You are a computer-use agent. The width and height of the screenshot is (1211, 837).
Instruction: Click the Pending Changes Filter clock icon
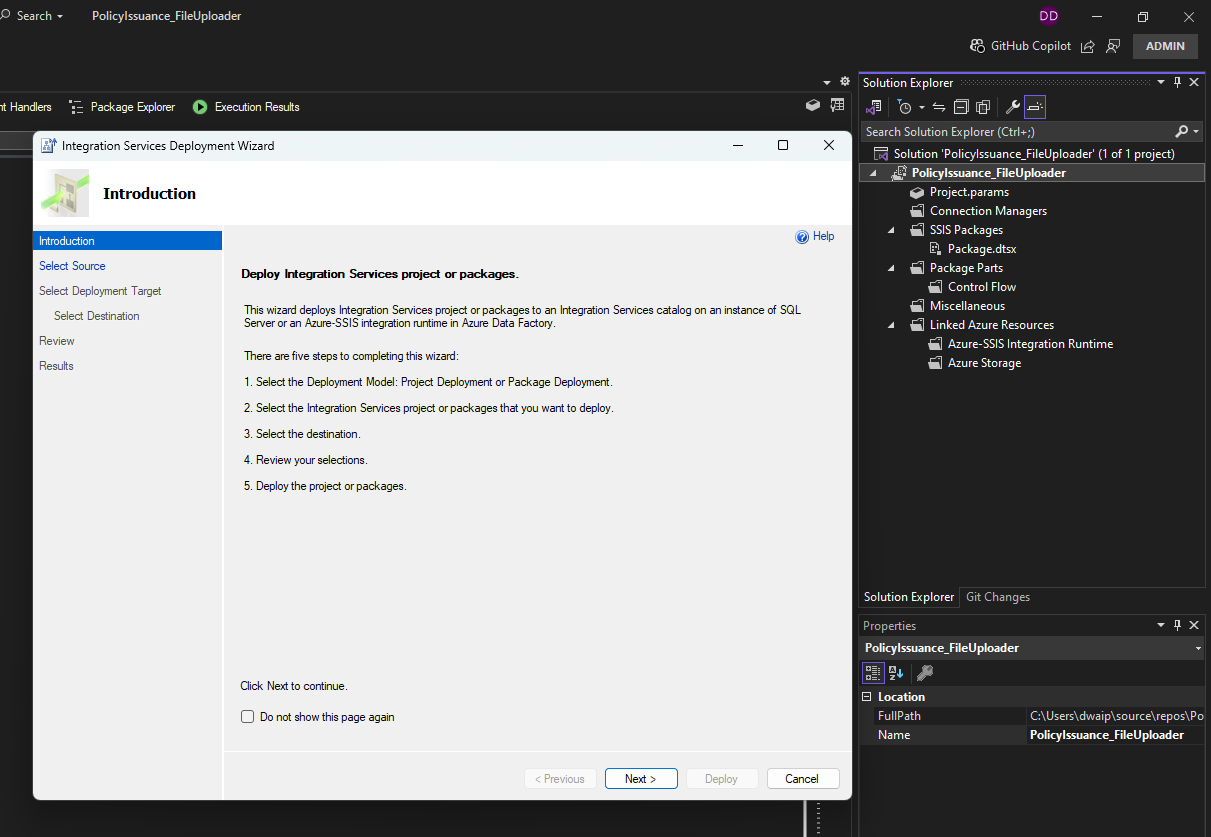(x=904, y=107)
